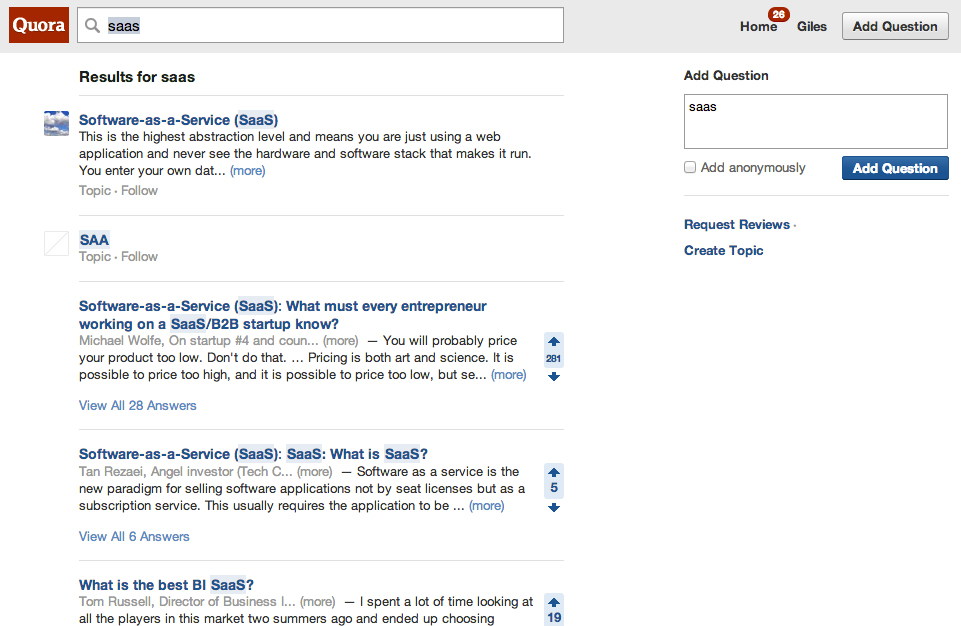Open Request Reviews link
The width and height of the screenshot is (961, 626).
point(737,224)
